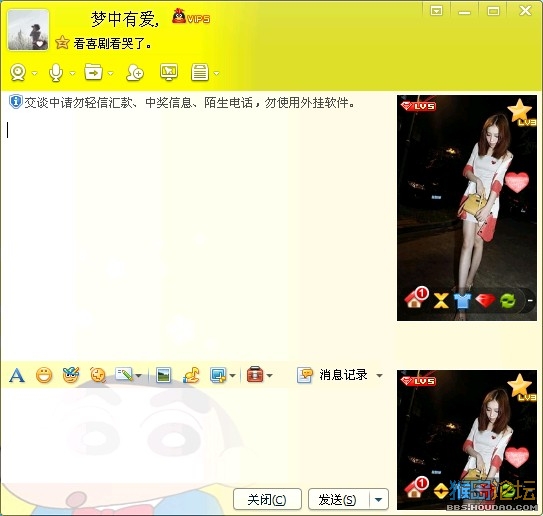Open the home icon with notification on upper show
Screen dimensions: 543x516
click(x=416, y=298)
